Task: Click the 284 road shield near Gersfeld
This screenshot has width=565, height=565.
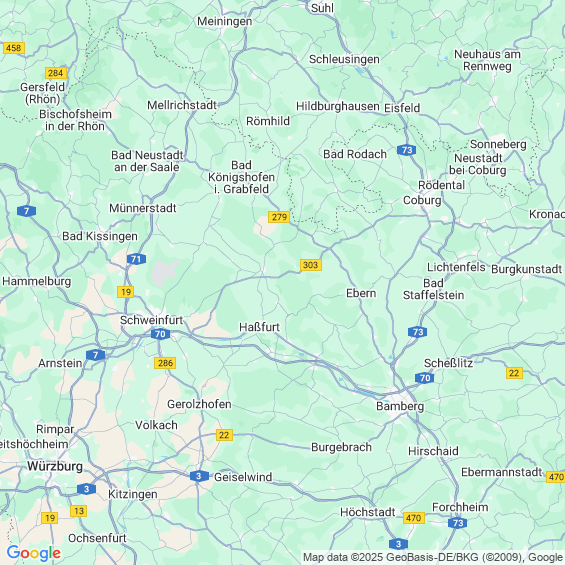Action: pos(56,73)
